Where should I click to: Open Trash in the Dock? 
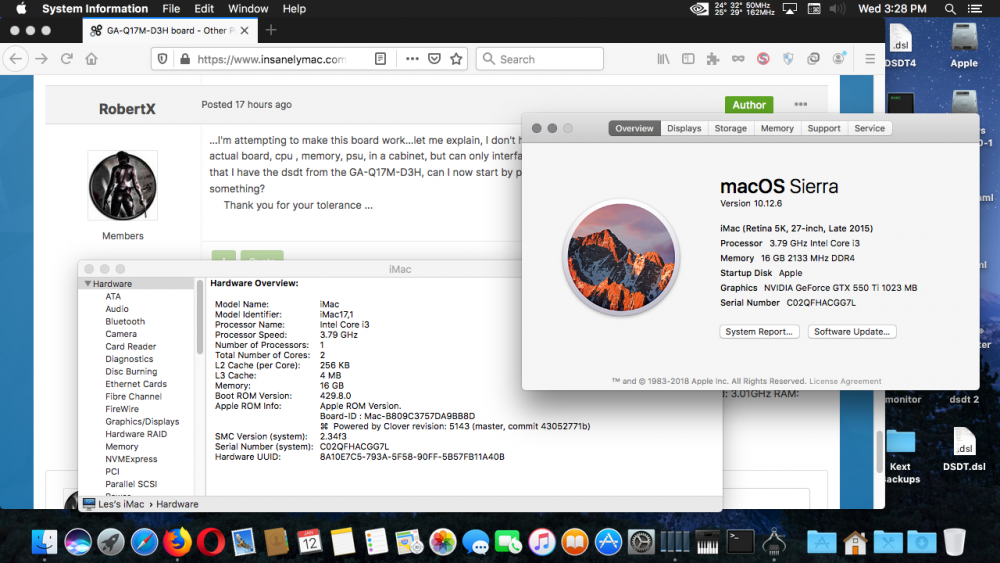(955, 542)
